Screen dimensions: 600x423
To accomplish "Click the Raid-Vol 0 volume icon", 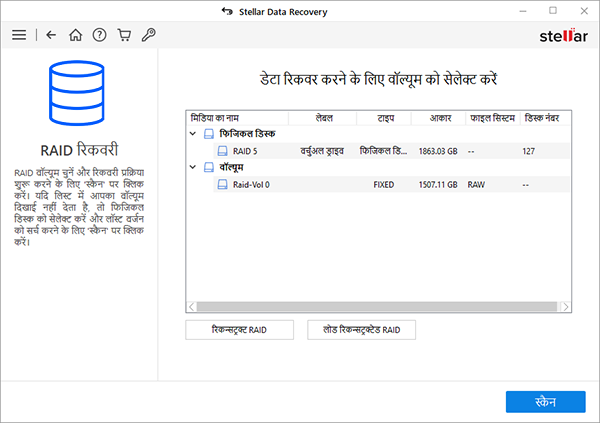I will point(222,185).
